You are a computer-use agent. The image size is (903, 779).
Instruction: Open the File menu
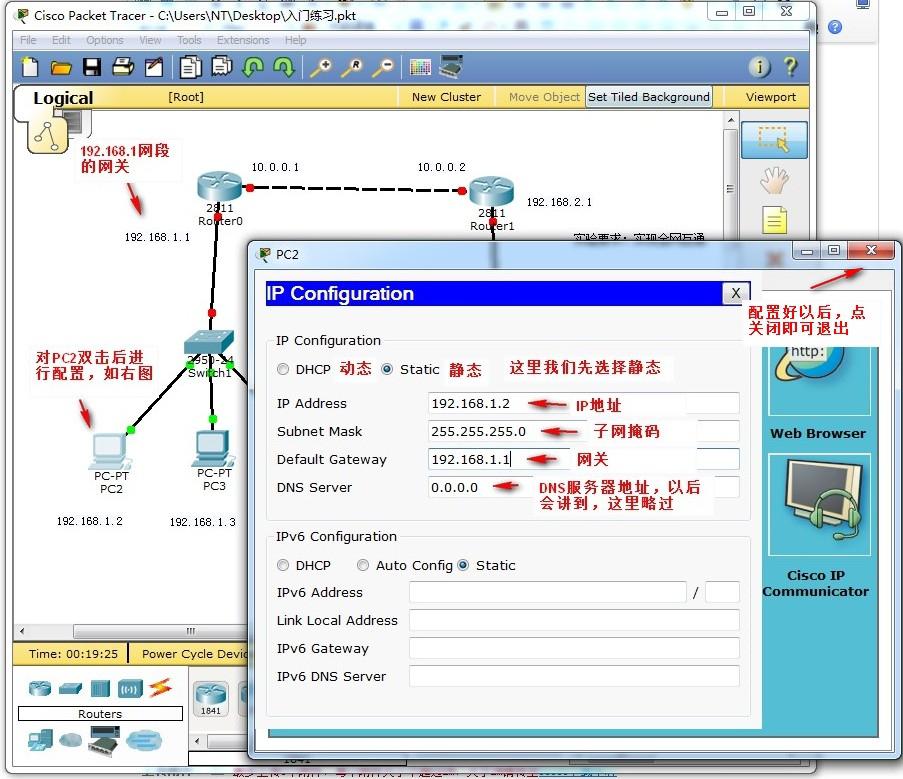point(28,40)
